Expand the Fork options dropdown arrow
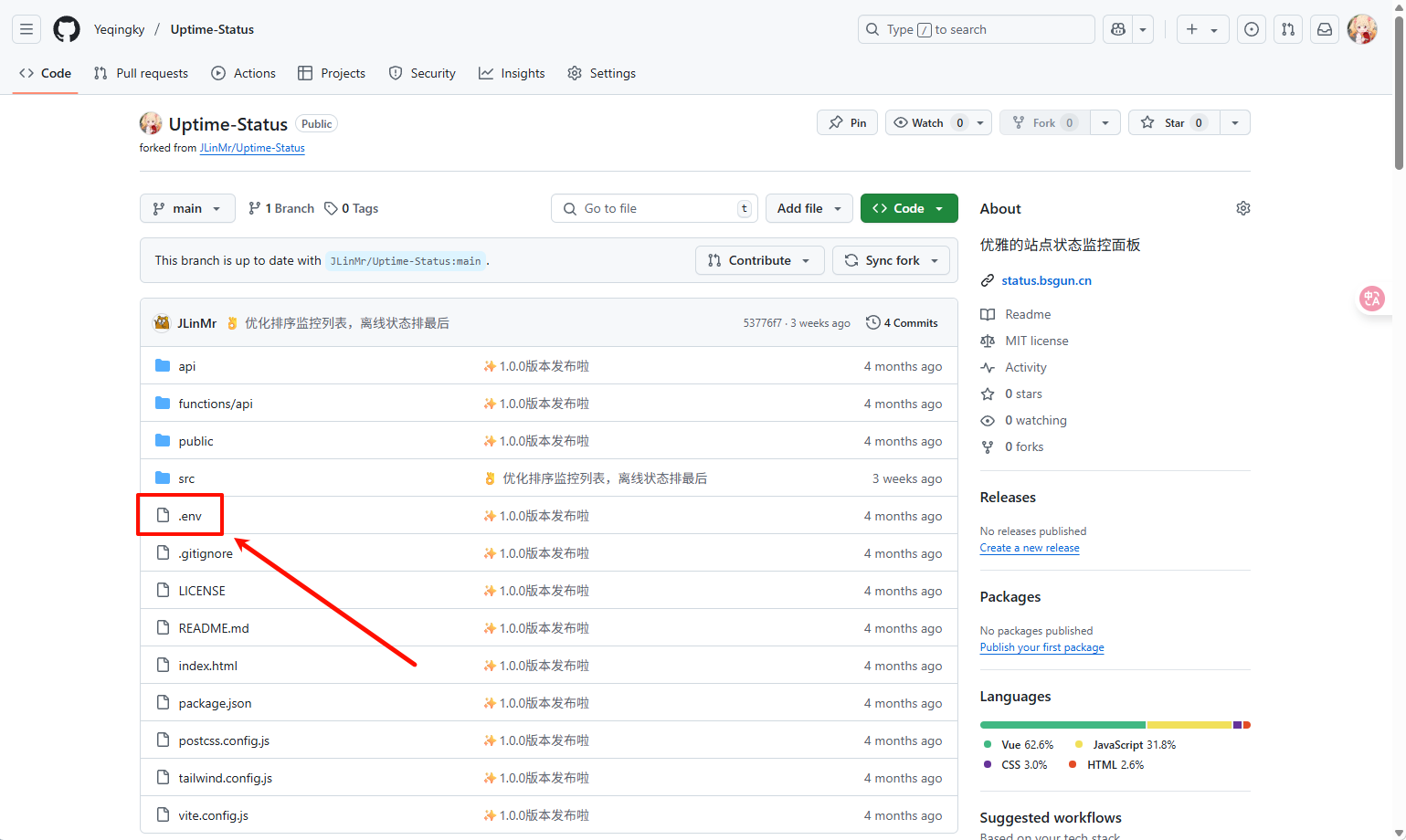1406x840 pixels. 1105,122
